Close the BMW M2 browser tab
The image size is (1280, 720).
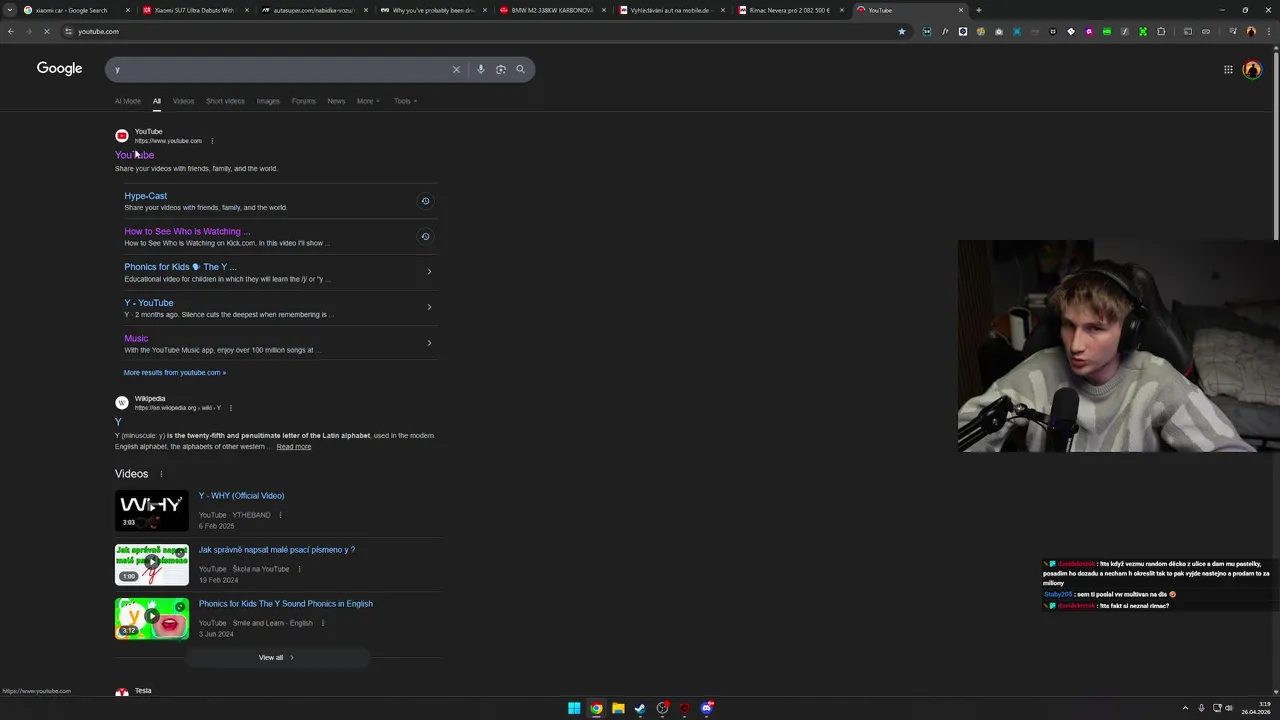click(x=604, y=10)
